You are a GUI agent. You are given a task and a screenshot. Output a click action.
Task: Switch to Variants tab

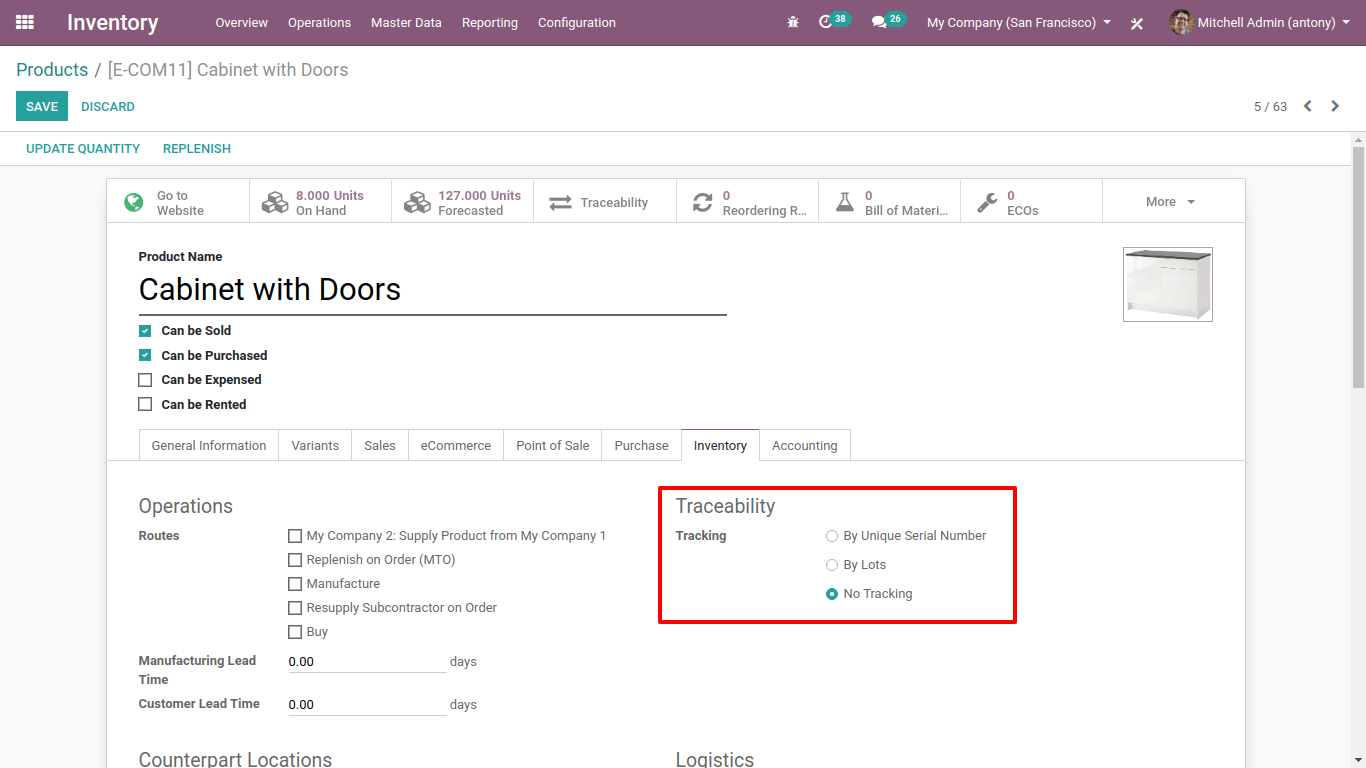[315, 446]
